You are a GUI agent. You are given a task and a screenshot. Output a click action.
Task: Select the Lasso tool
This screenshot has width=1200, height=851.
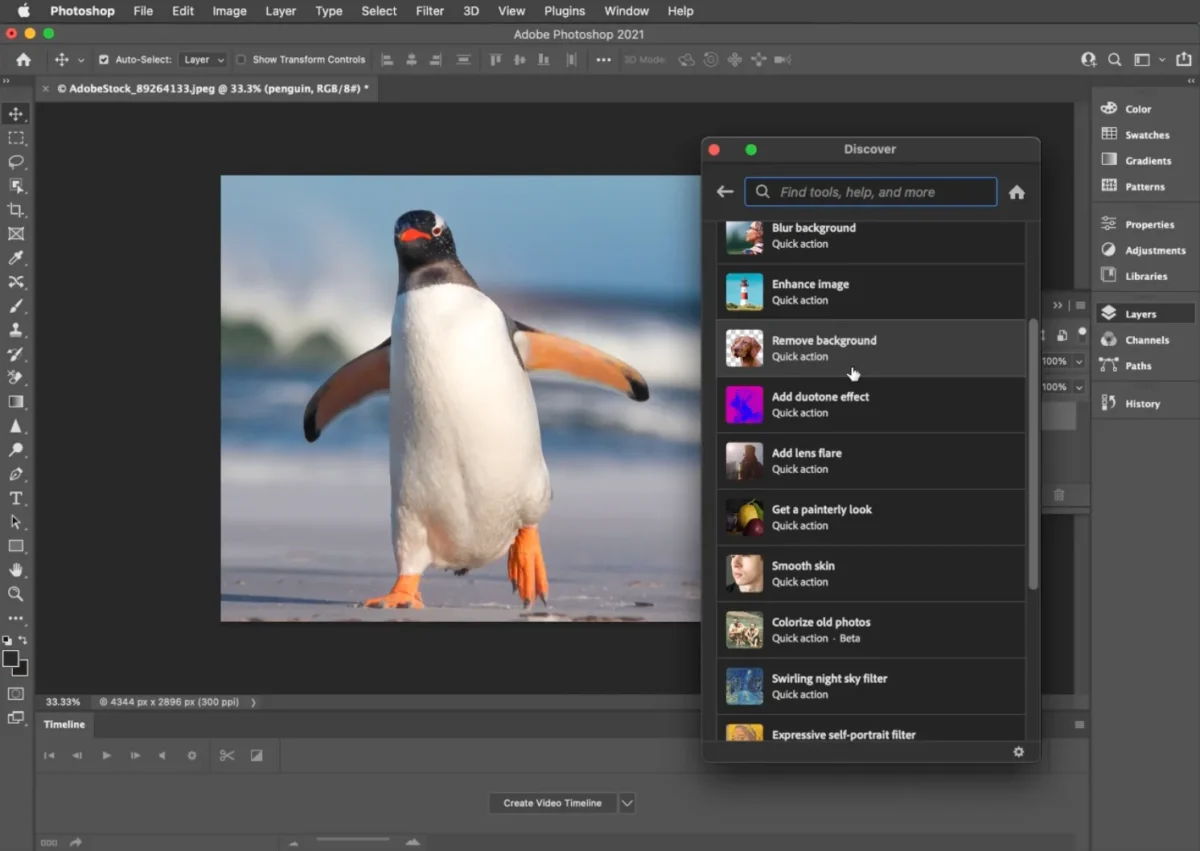tap(16, 162)
